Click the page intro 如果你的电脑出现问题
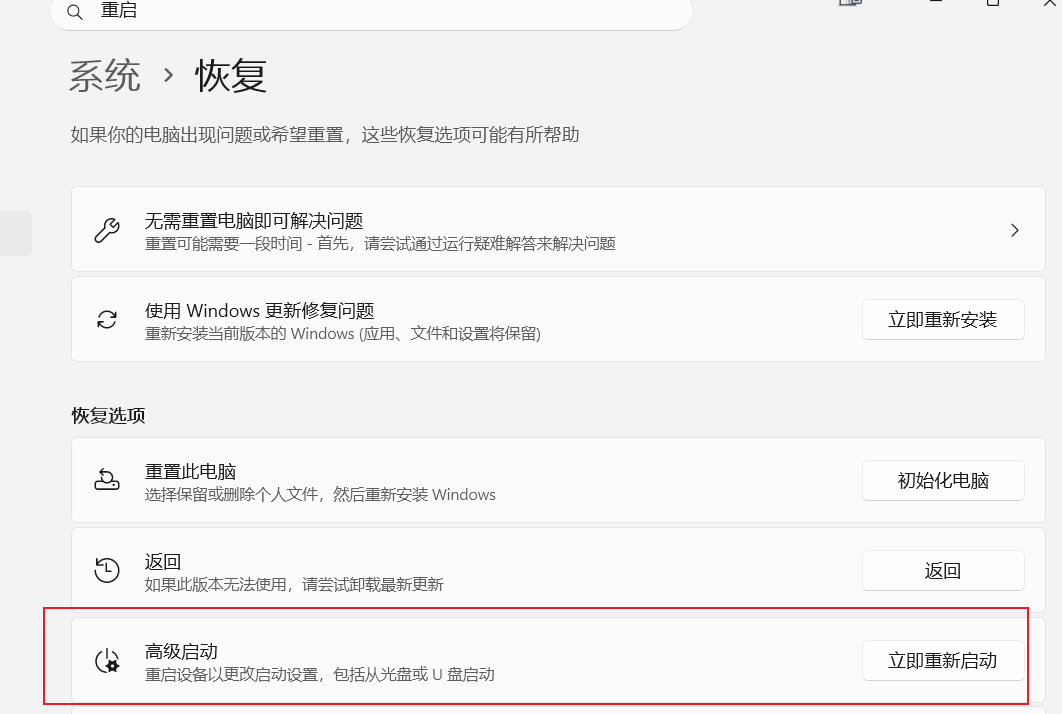Screen dimensions: 1062x714 (325, 135)
